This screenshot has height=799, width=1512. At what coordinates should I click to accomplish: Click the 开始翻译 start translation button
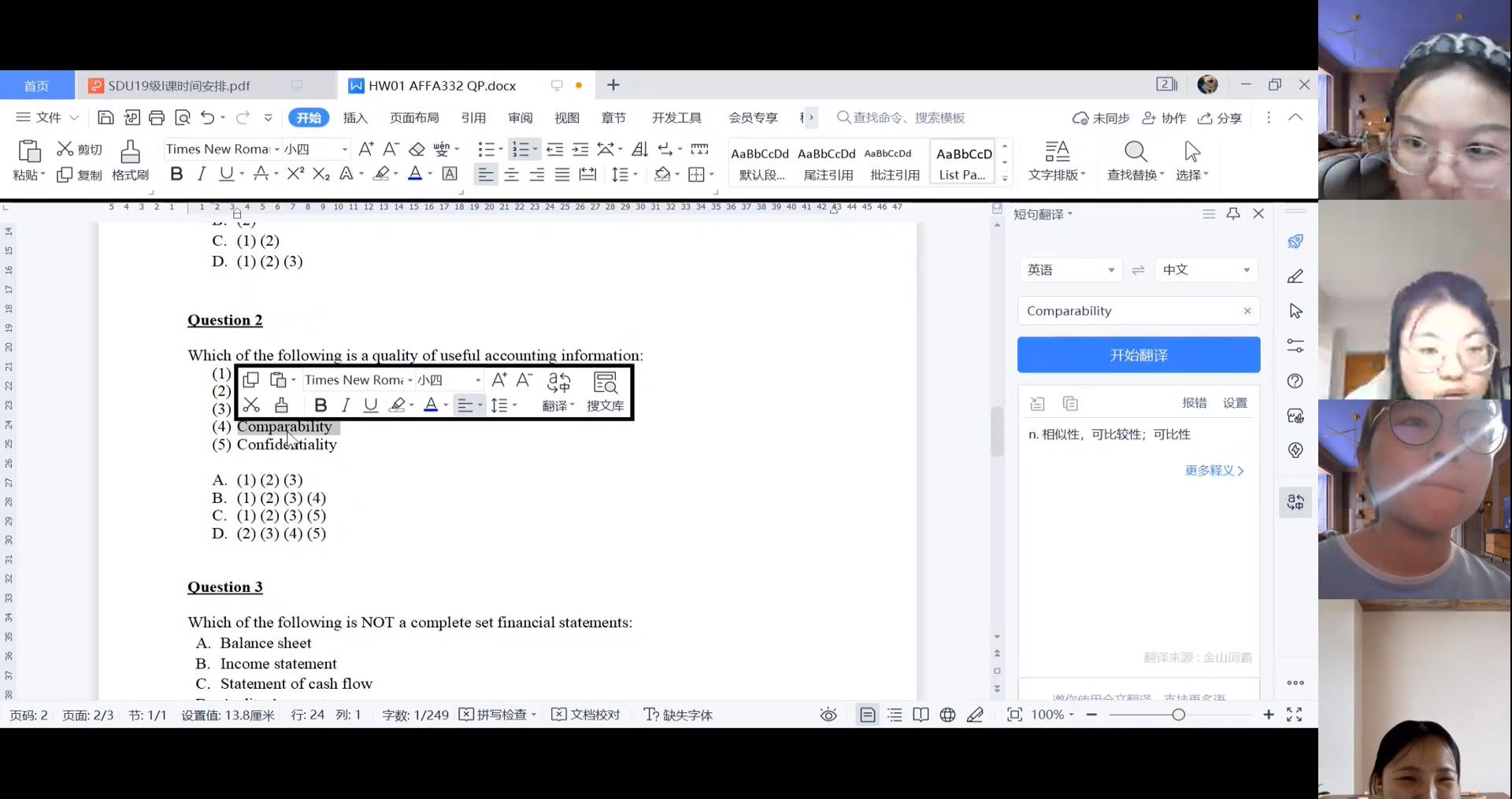[1138, 355]
